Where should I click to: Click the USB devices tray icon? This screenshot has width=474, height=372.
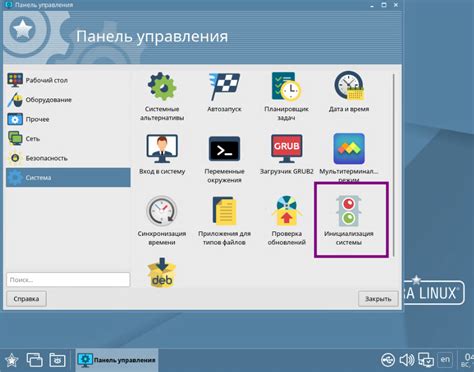point(388,360)
